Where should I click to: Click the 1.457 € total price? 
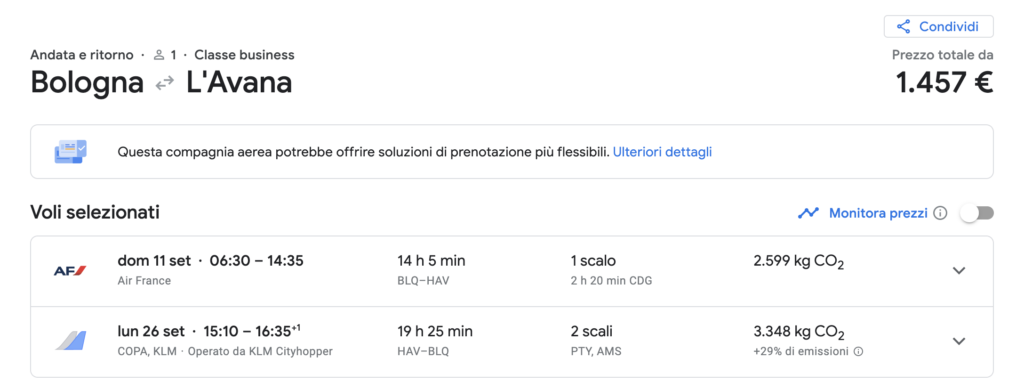944,82
